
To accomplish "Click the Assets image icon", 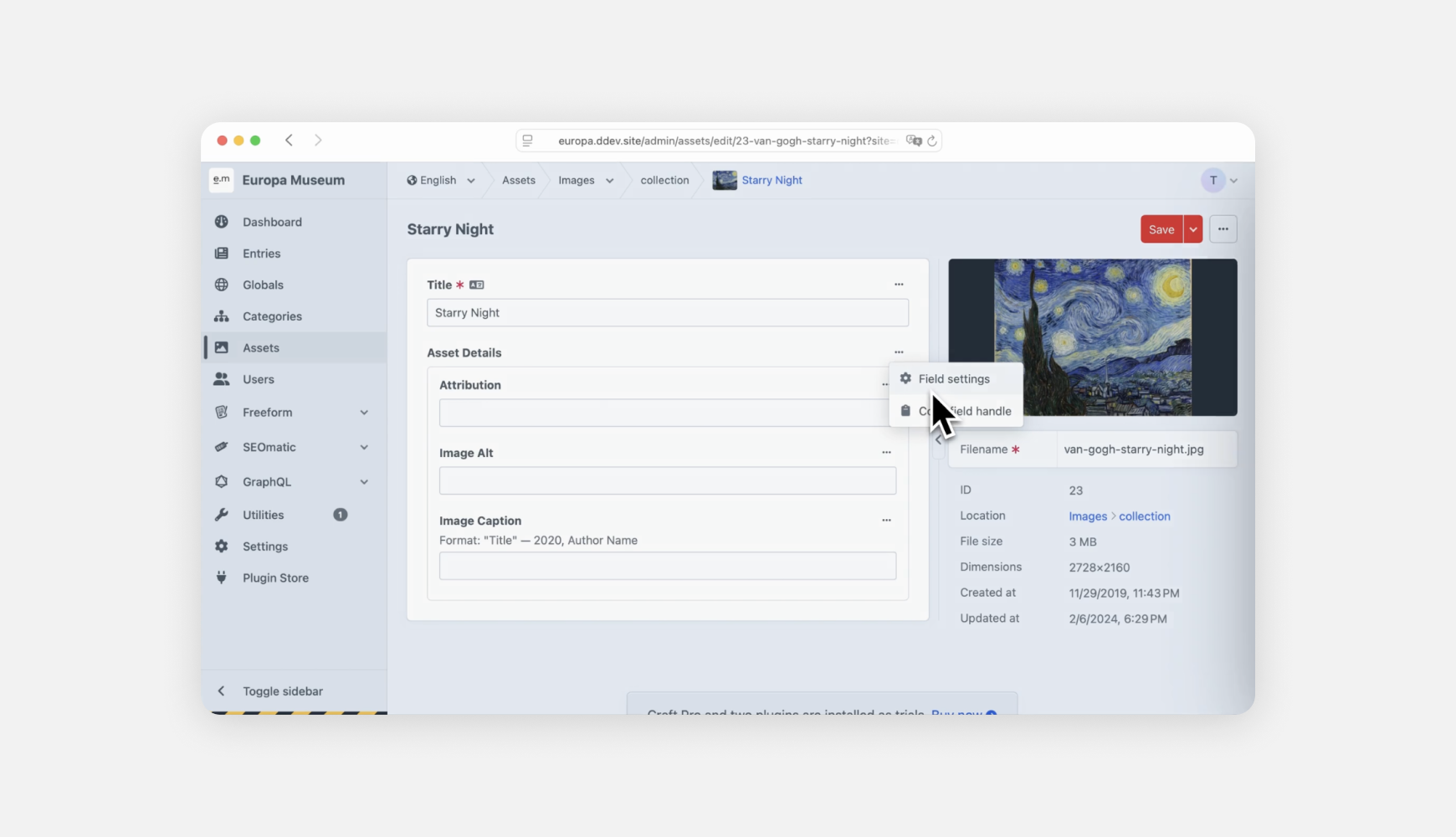I will coord(221,347).
